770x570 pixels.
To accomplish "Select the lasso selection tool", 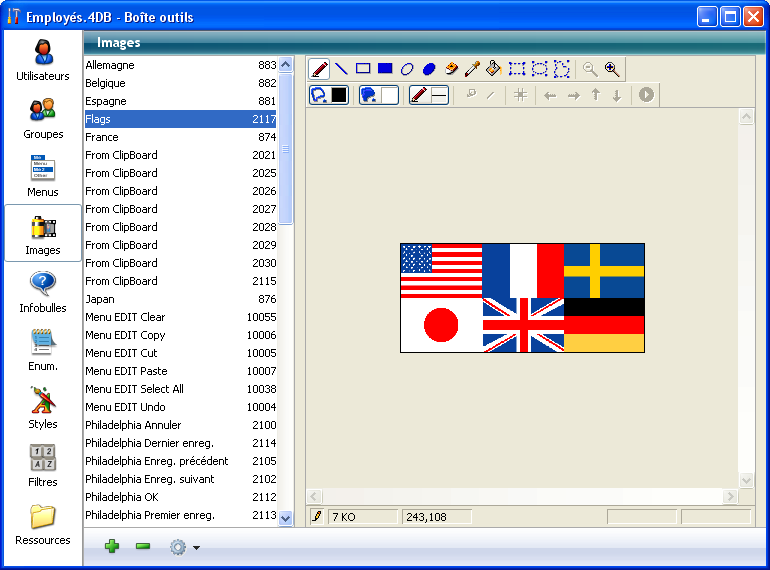I will [x=562, y=69].
